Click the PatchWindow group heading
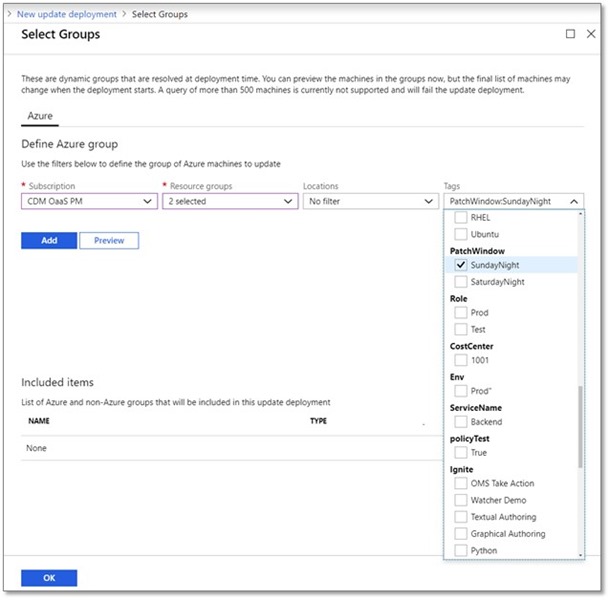The height and width of the screenshot is (600, 610). [x=477, y=251]
